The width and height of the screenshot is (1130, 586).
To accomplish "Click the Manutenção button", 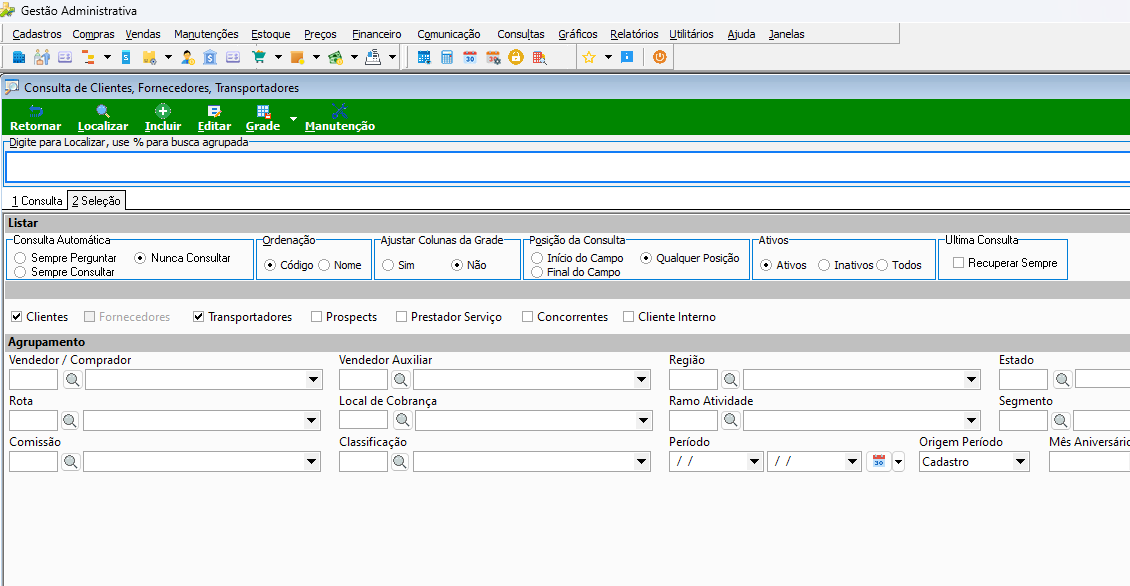I will [x=339, y=118].
